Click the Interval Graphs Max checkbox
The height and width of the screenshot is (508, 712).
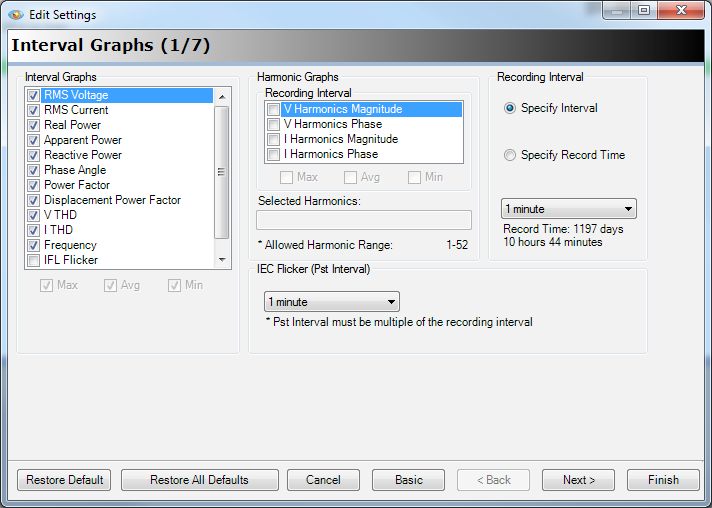point(46,286)
